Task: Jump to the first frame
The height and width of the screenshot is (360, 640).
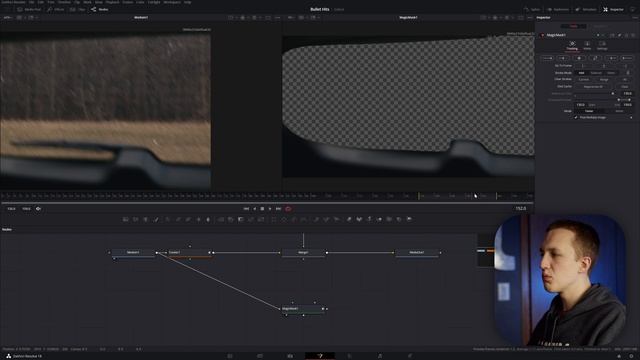Action: [246, 209]
